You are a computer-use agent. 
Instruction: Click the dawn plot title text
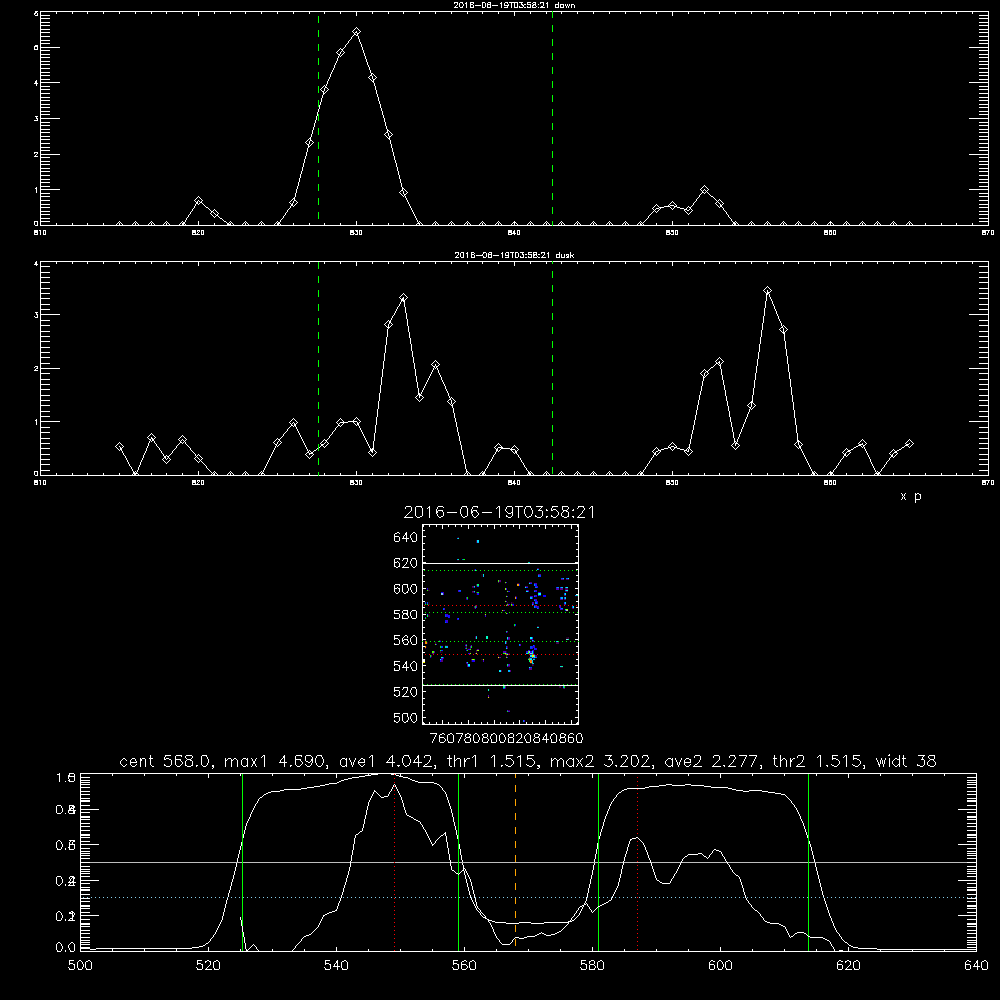click(x=514, y=5)
